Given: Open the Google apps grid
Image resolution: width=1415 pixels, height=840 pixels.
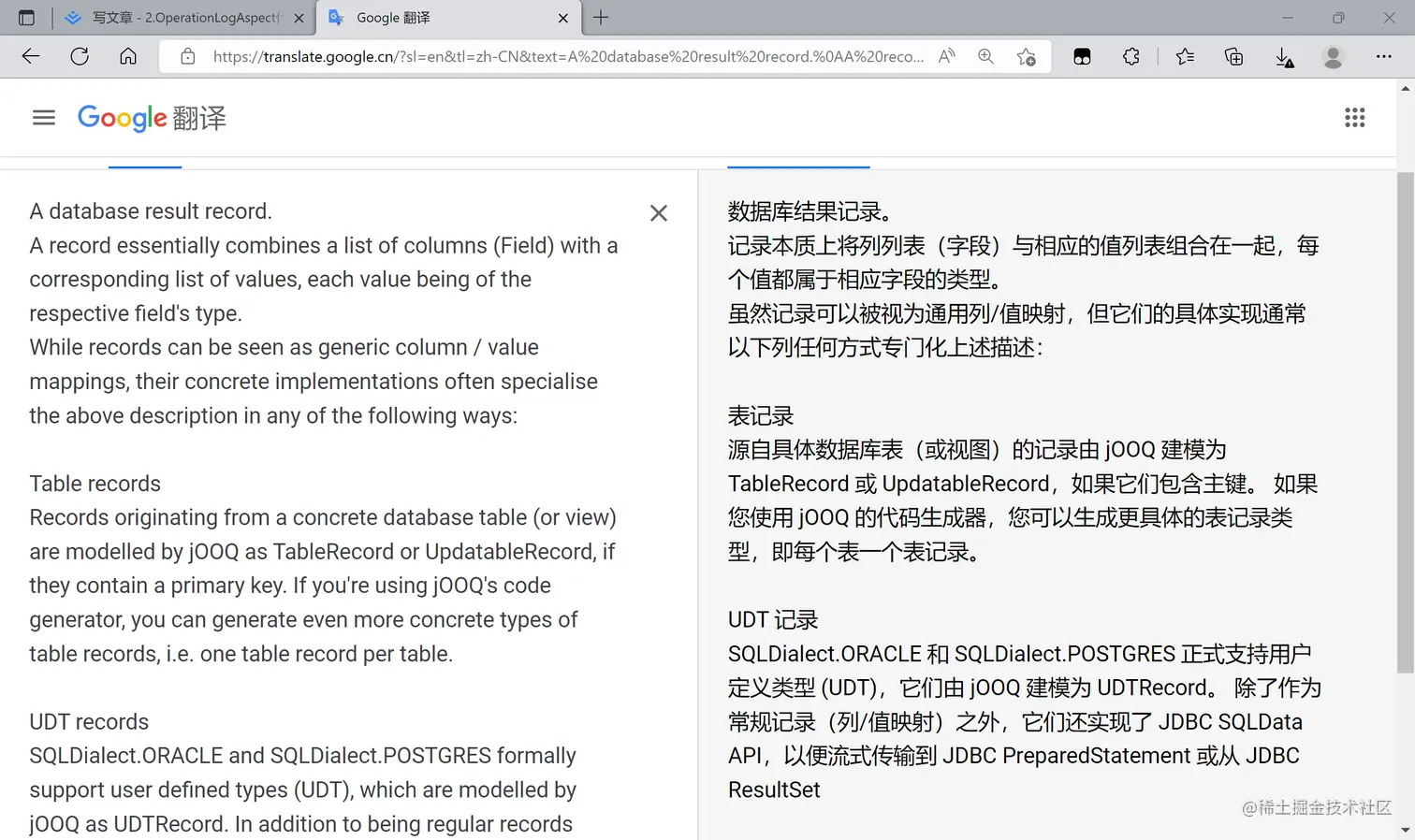Looking at the screenshot, I should click(x=1354, y=117).
